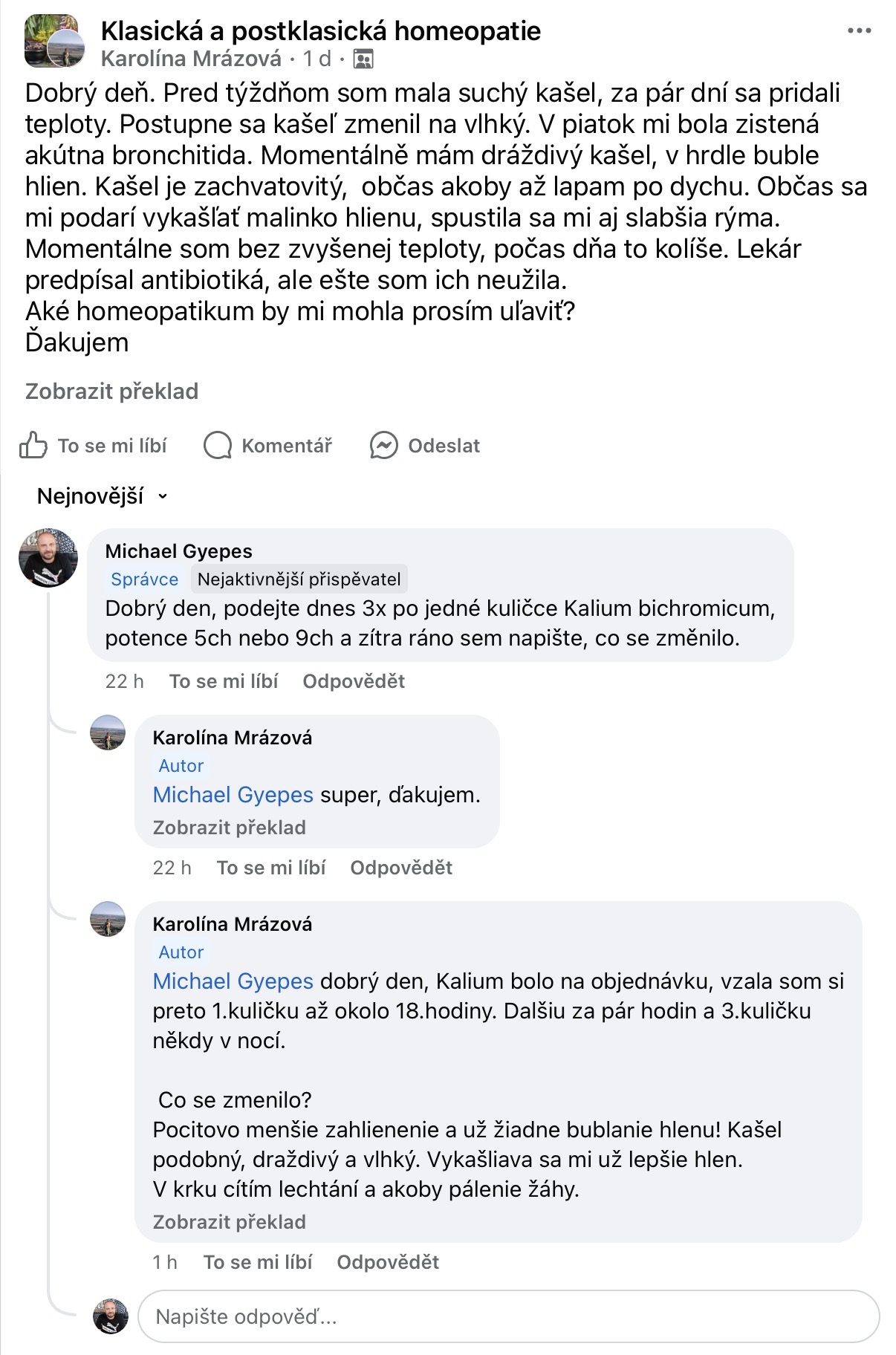
Task: Like Michael Gyepes' comment
Action: tap(224, 681)
